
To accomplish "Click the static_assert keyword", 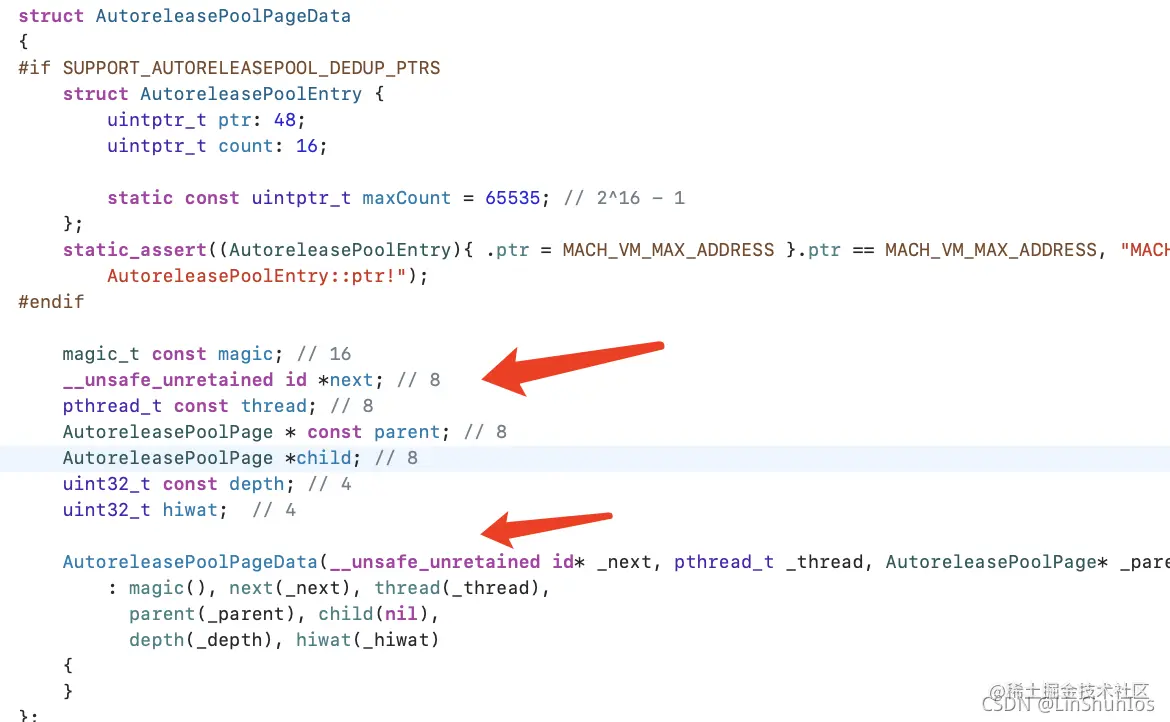I will coord(134,250).
